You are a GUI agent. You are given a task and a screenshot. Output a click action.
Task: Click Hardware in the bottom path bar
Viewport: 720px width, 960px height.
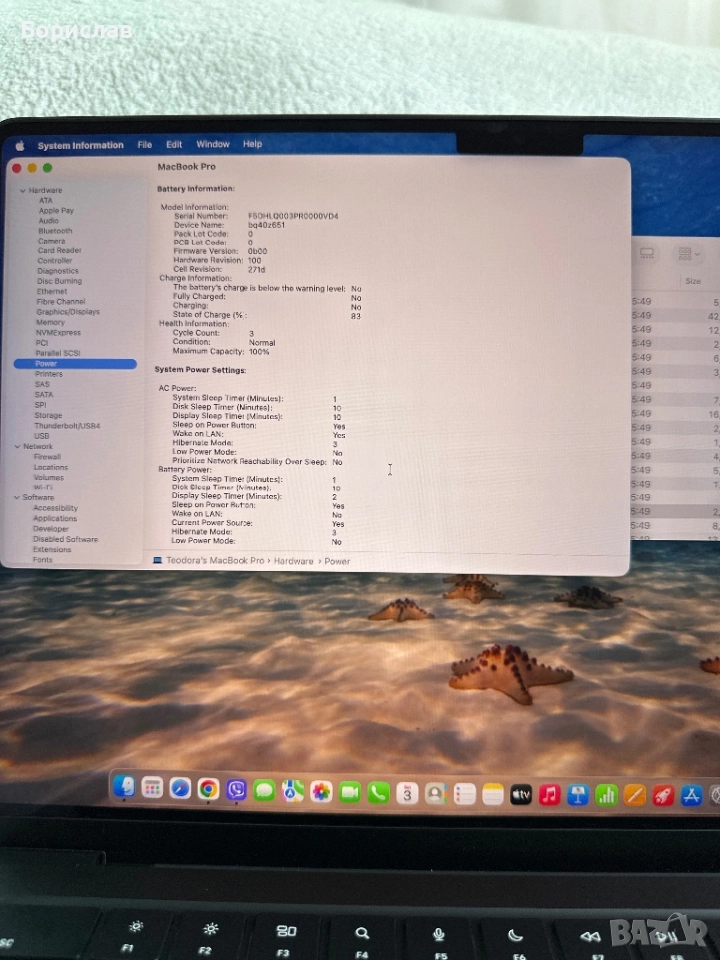pos(293,561)
